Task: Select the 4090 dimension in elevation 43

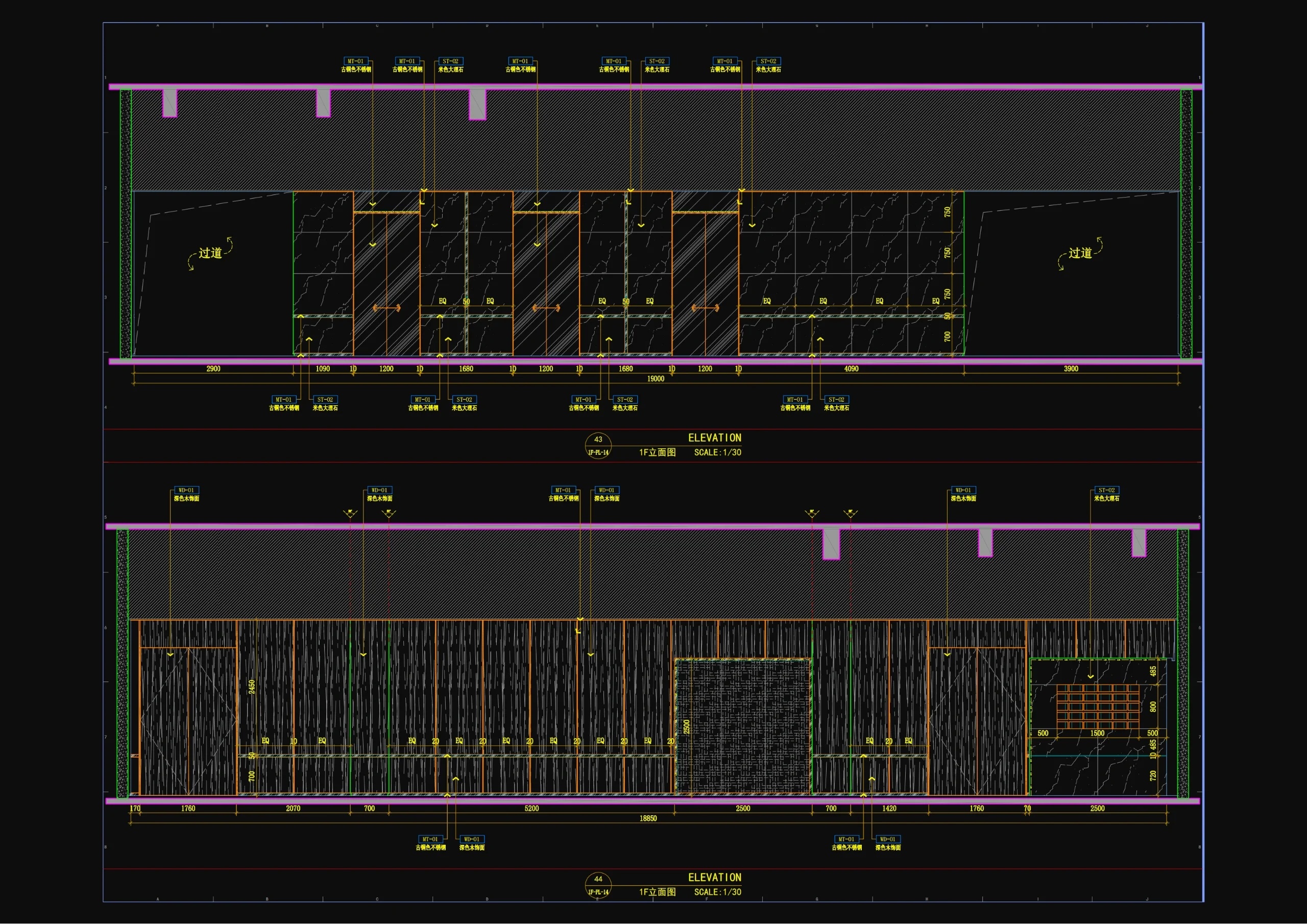Action: coord(851,369)
